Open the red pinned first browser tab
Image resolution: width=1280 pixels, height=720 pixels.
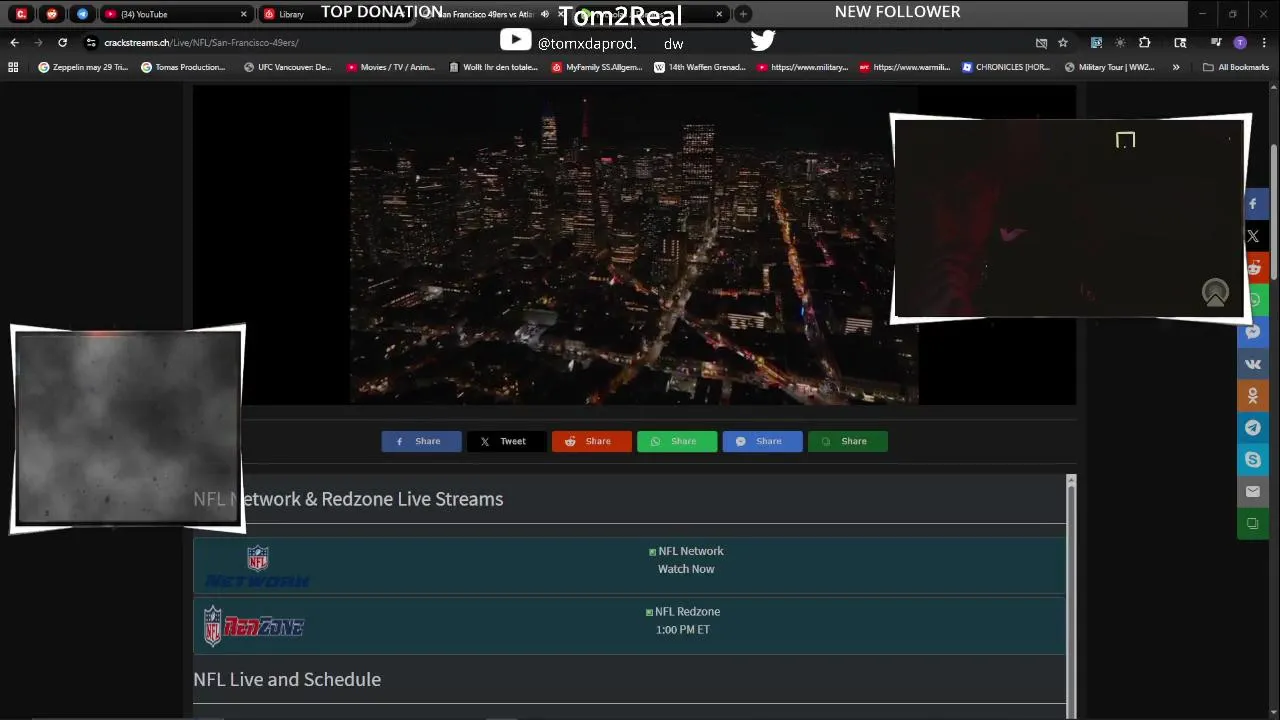coord(21,14)
